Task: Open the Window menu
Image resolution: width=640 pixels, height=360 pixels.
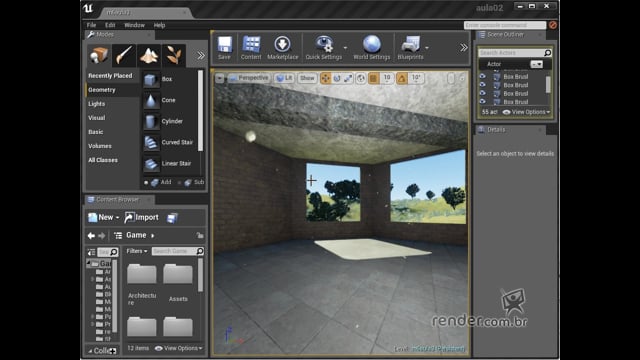Action: coord(134,25)
